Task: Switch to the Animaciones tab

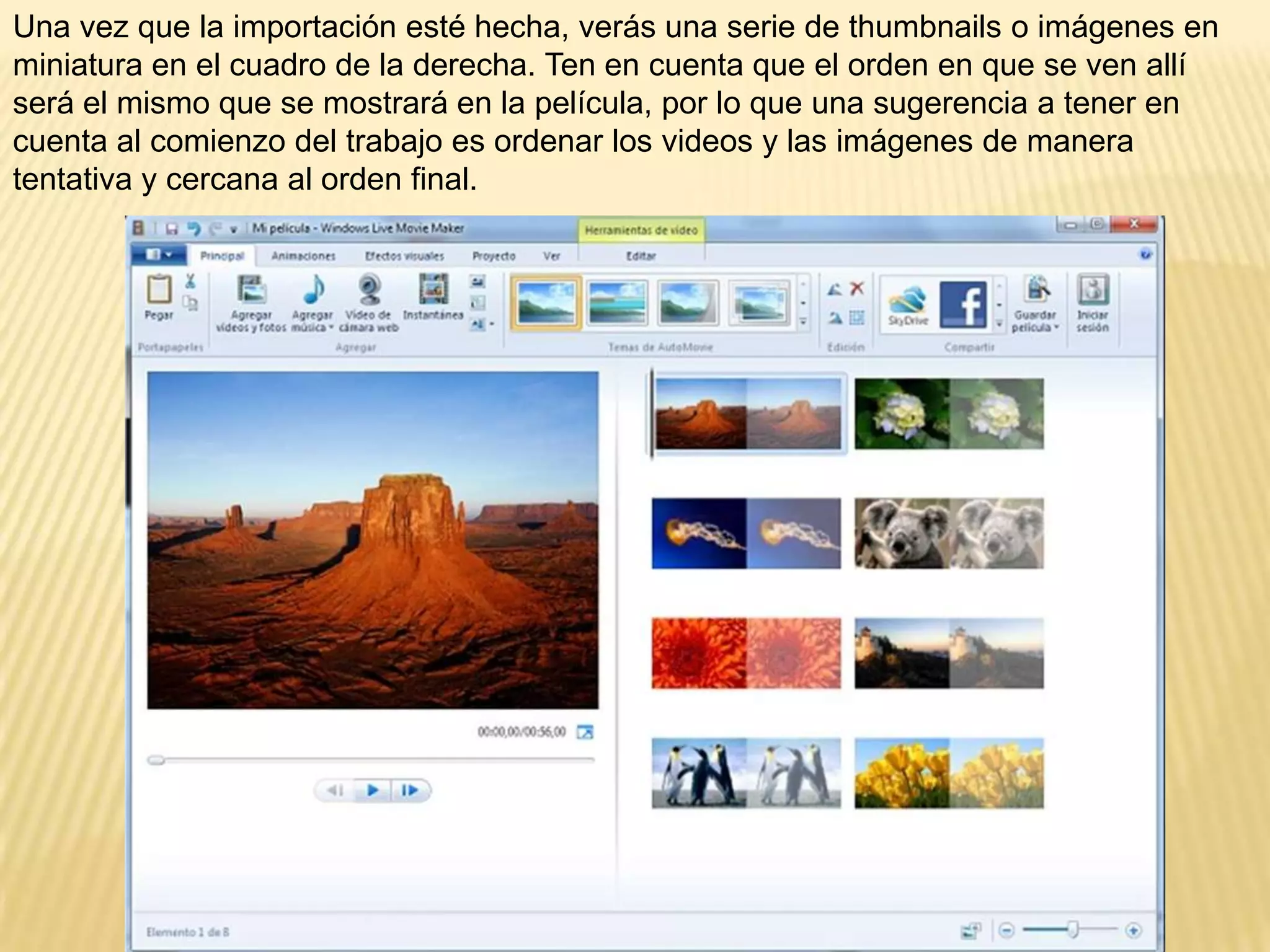Action: click(x=303, y=256)
